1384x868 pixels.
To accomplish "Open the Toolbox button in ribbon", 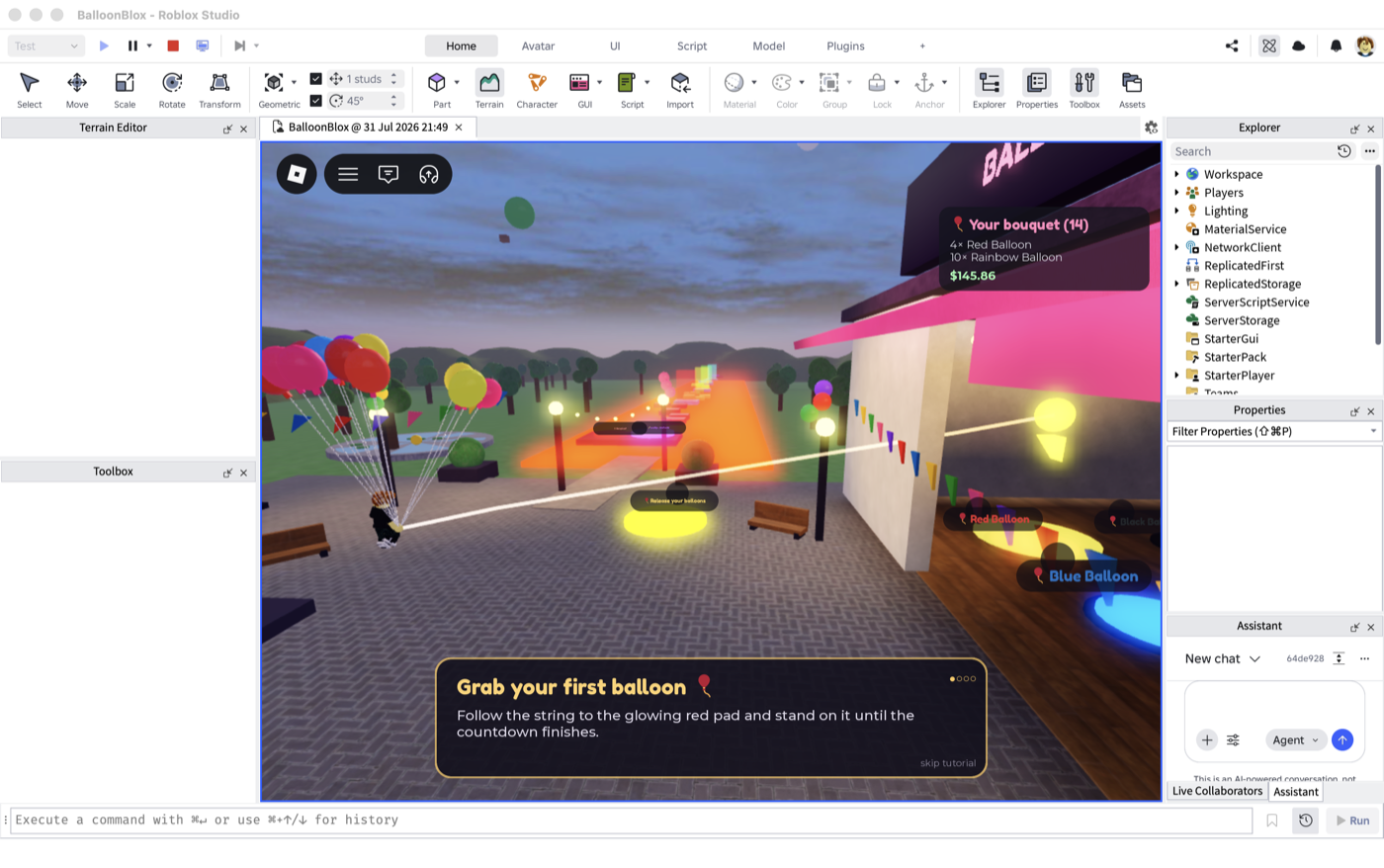I will coord(1084,89).
